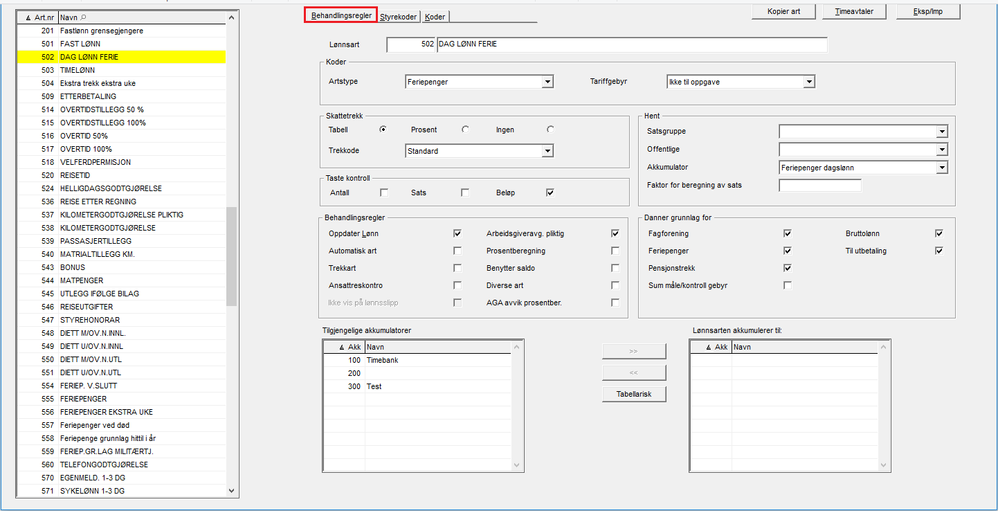Image resolution: width=998 pixels, height=511 pixels.
Task: Toggle the Bruttolønn checkbox
Action: (938, 233)
